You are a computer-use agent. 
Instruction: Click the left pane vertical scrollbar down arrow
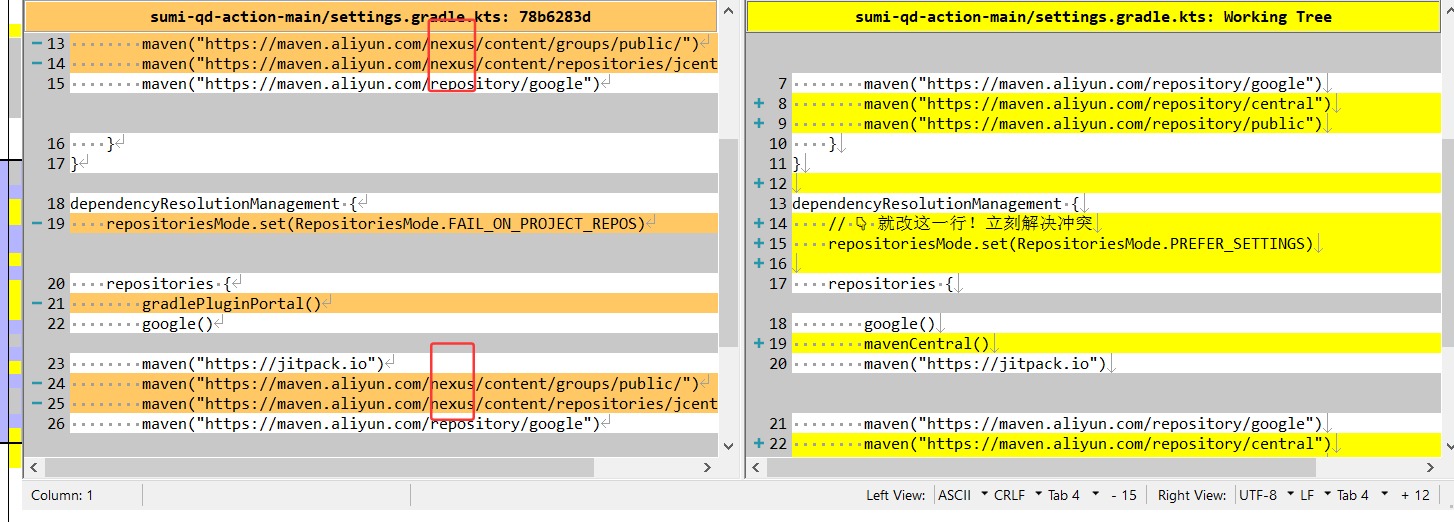728,445
